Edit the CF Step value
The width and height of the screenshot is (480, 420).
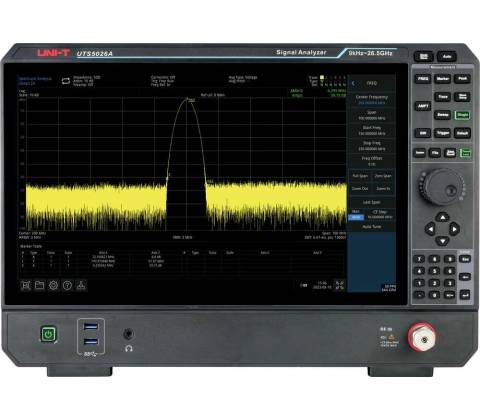tap(380, 215)
